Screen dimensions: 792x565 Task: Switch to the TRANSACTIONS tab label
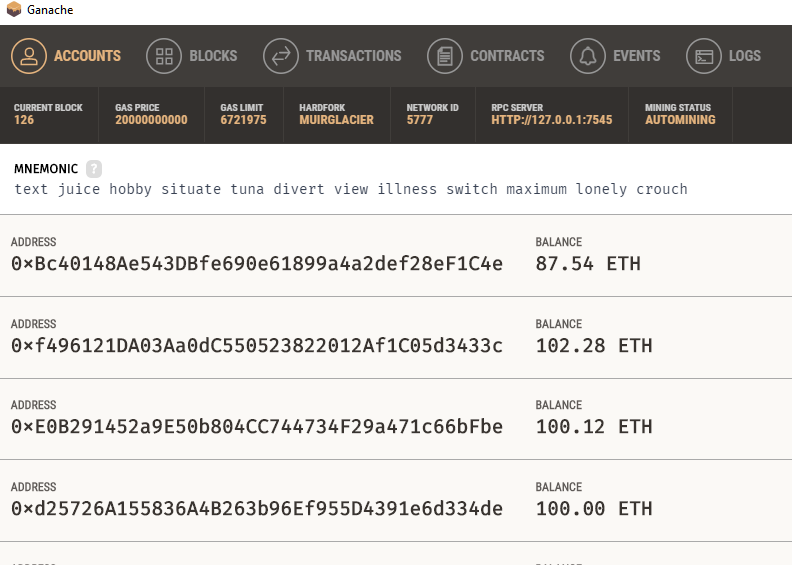click(354, 56)
